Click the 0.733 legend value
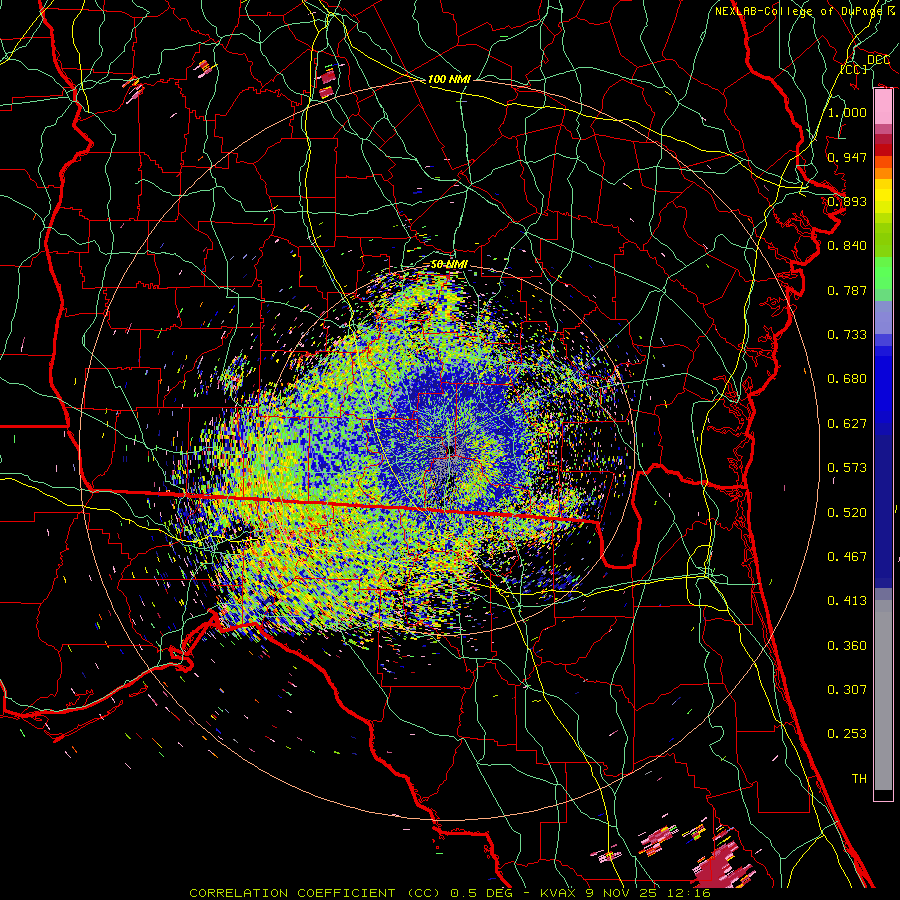 (847, 335)
